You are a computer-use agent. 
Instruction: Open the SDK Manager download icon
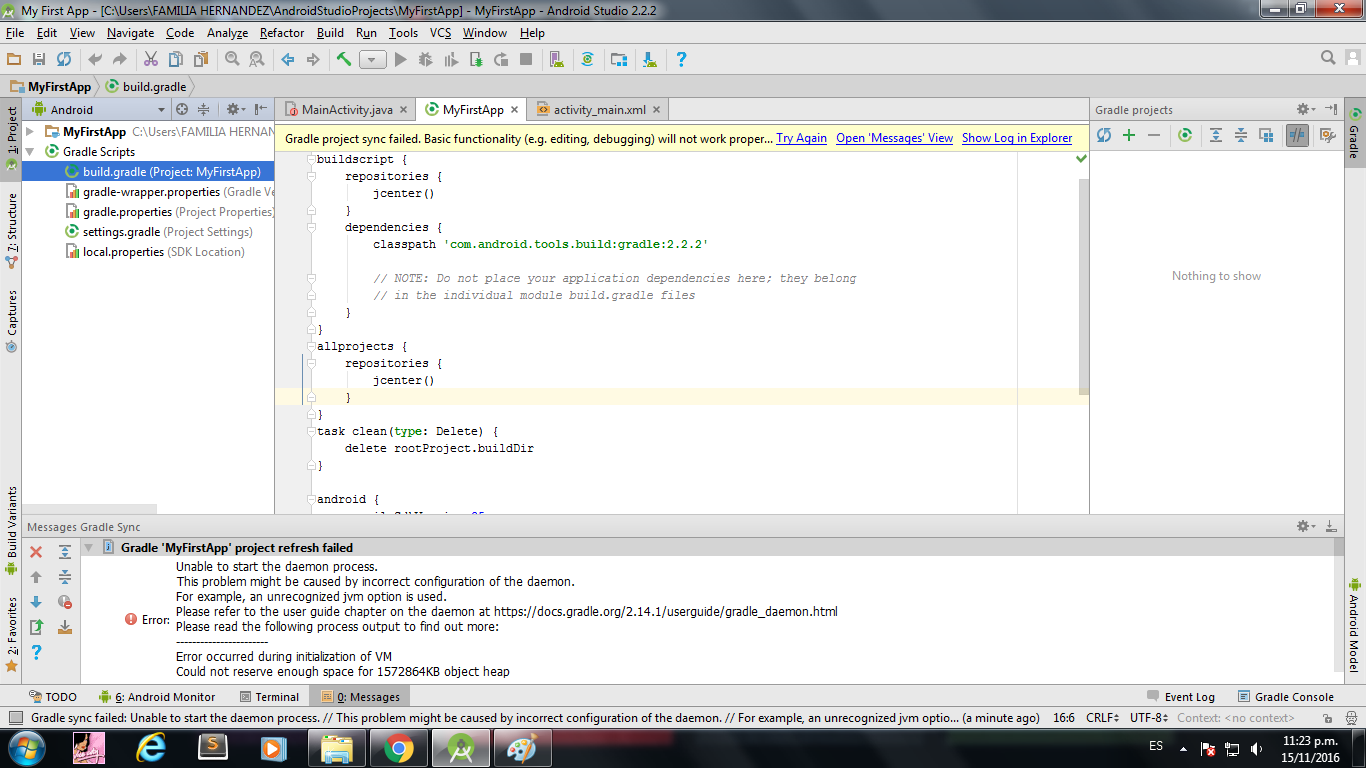[650, 60]
